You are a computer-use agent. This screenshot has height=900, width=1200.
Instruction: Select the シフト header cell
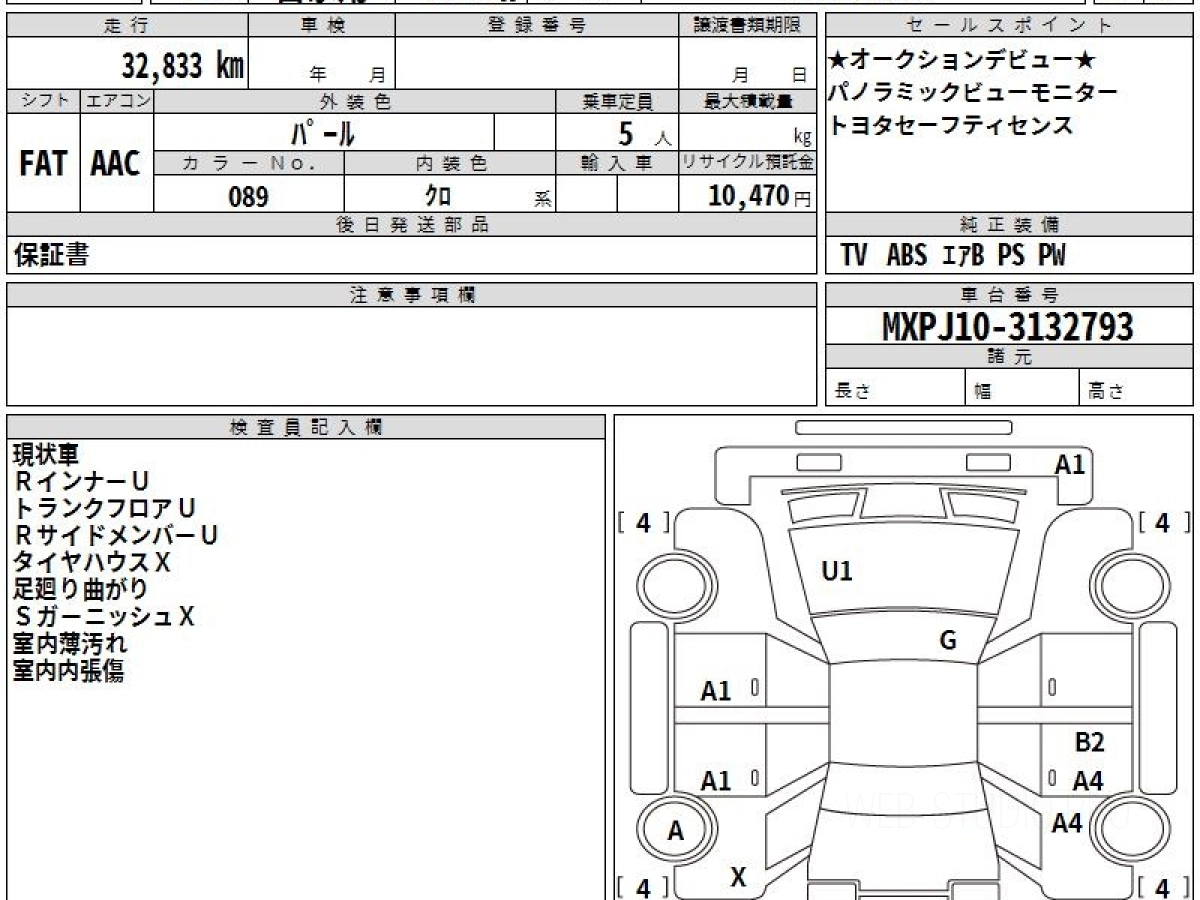pyautogui.click(x=43, y=101)
